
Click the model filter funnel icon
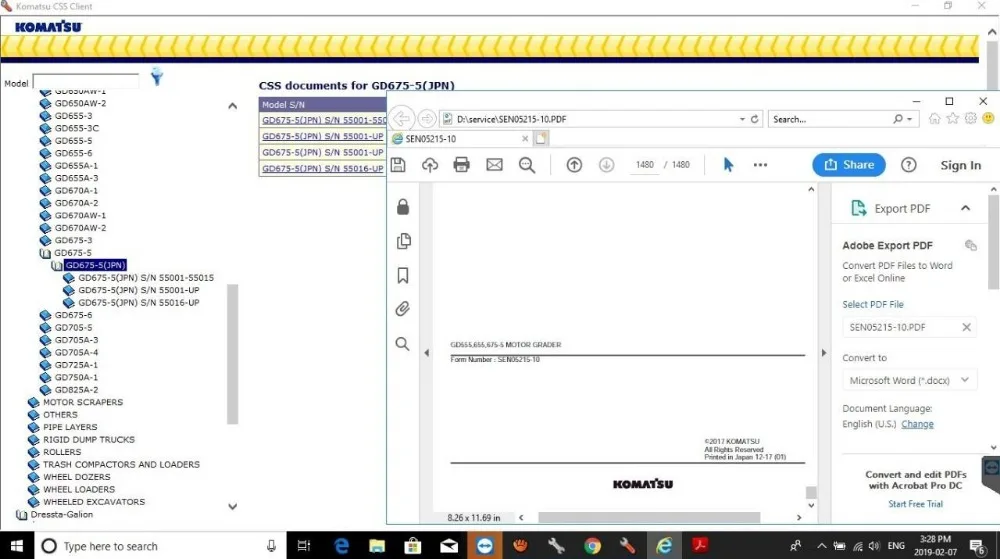coord(156,77)
